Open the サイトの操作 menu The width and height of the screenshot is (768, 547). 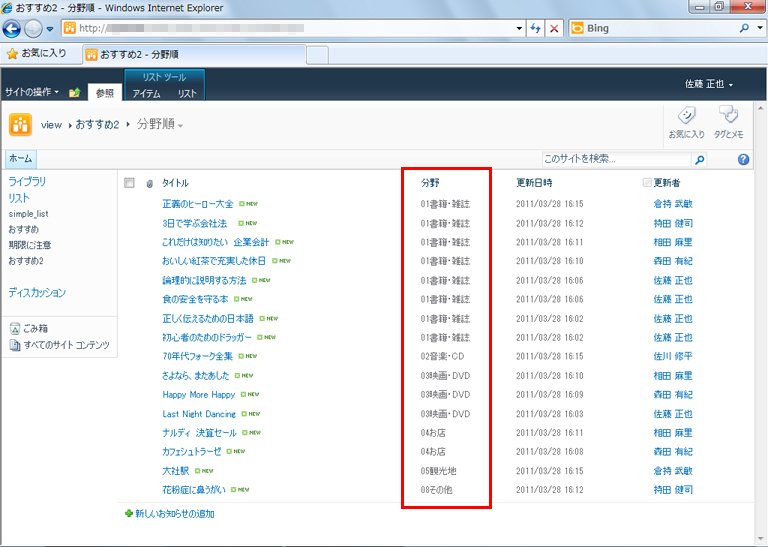[32, 92]
